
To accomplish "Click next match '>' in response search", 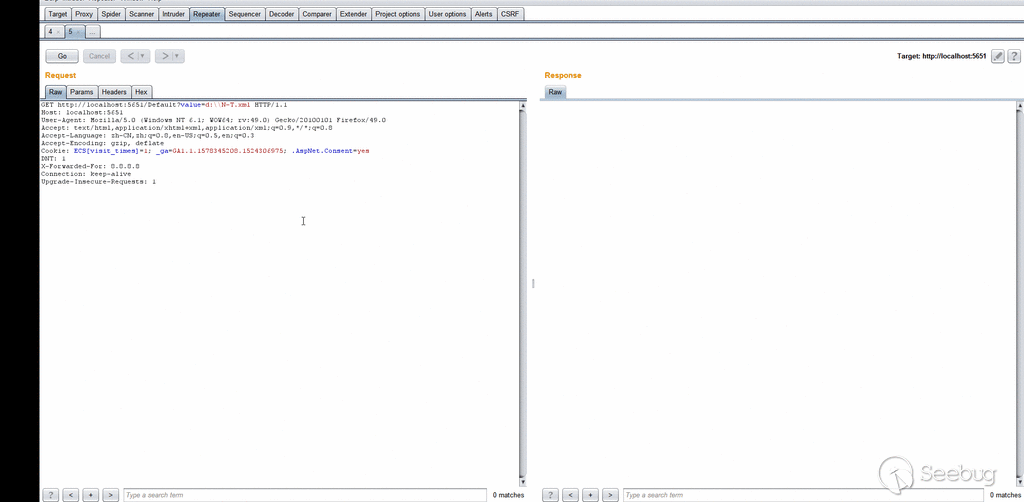I will (610, 495).
